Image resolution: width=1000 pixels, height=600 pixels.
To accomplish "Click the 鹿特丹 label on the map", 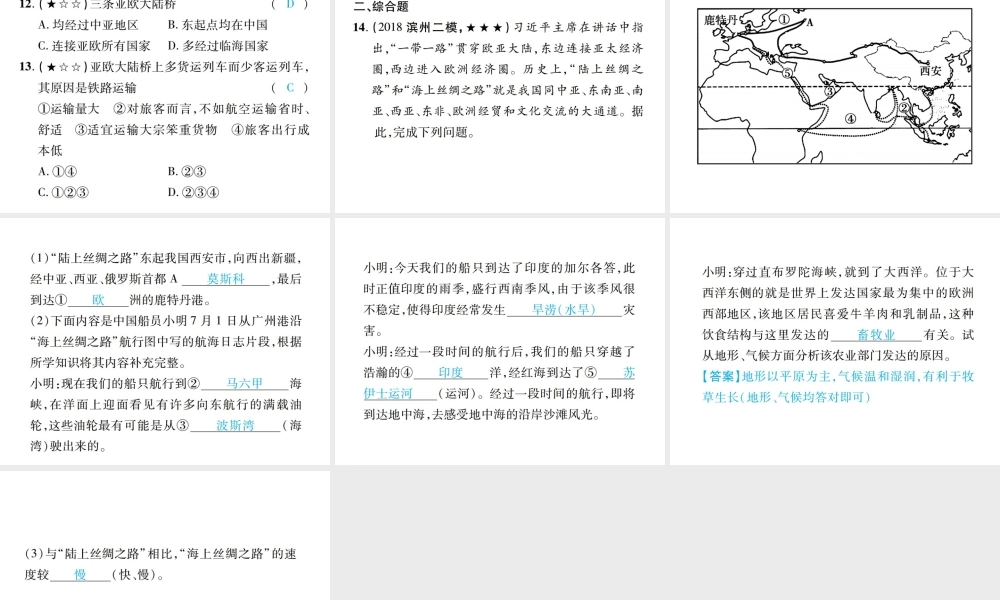I will tap(720, 20).
